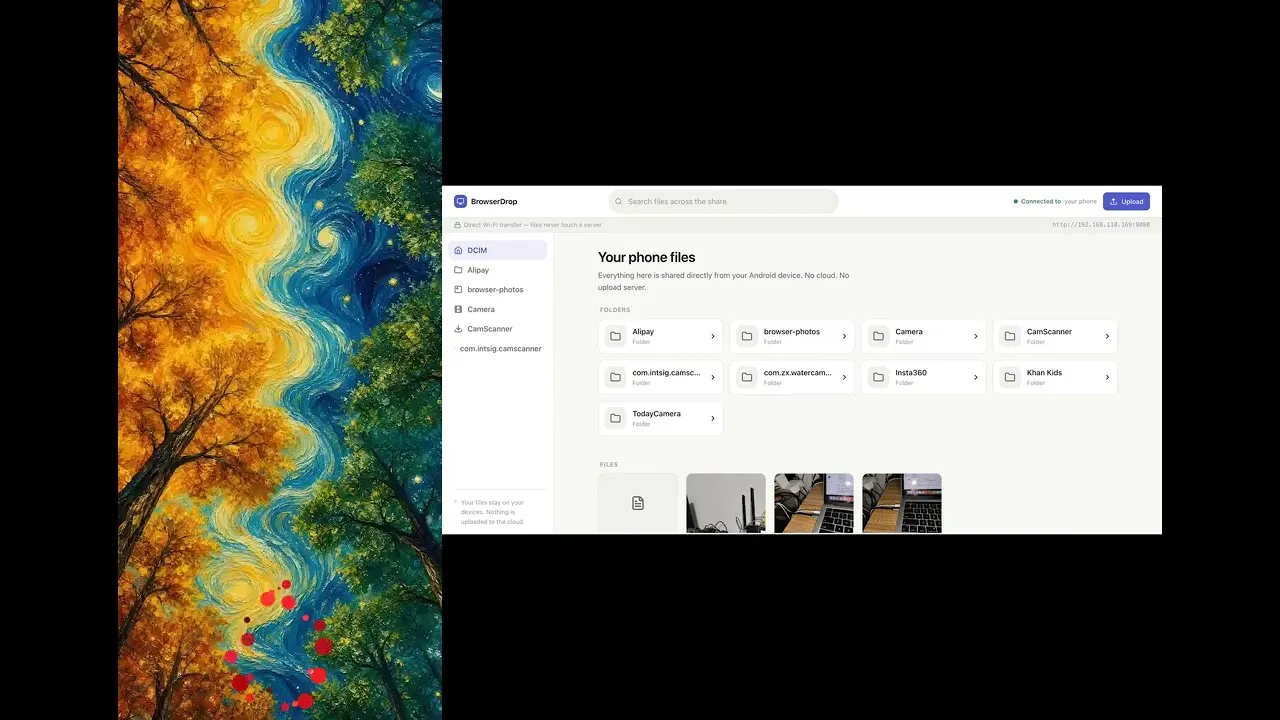Open com.intsig.camscanner in the sidebar
The height and width of the screenshot is (720, 1280).
click(x=500, y=349)
